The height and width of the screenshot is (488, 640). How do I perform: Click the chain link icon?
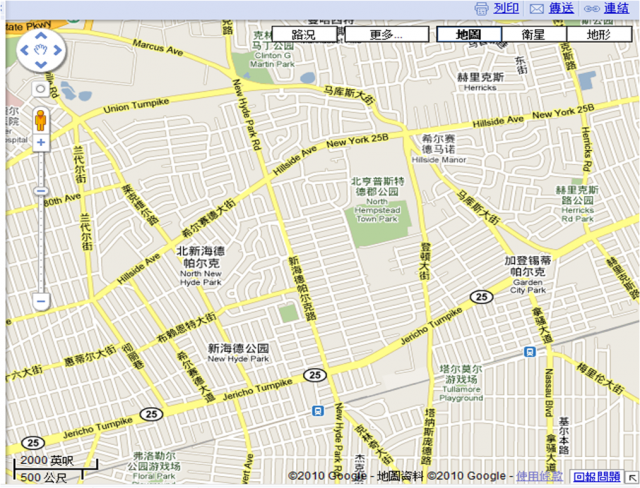pos(591,9)
